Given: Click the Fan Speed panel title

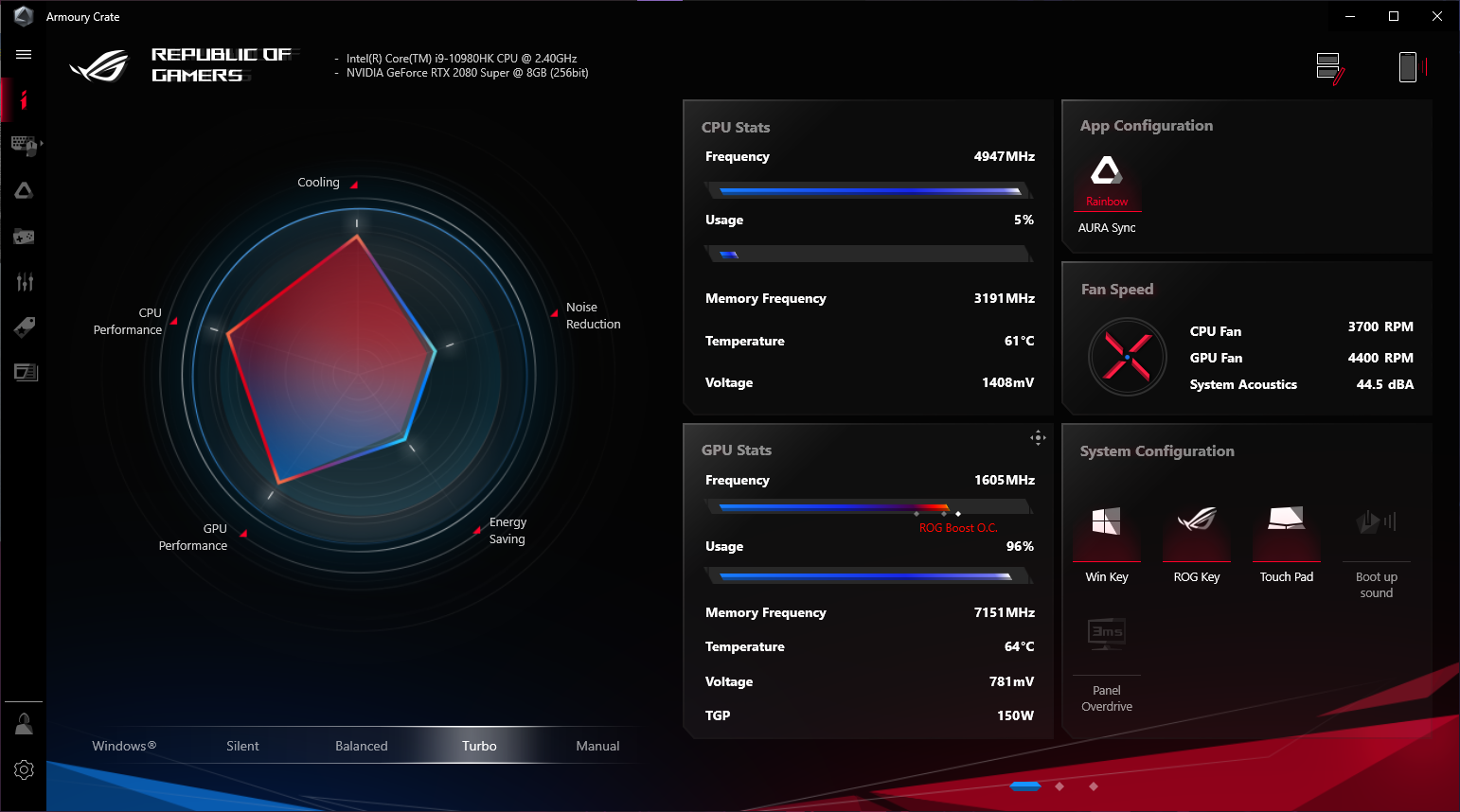Looking at the screenshot, I should point(1117,289).
